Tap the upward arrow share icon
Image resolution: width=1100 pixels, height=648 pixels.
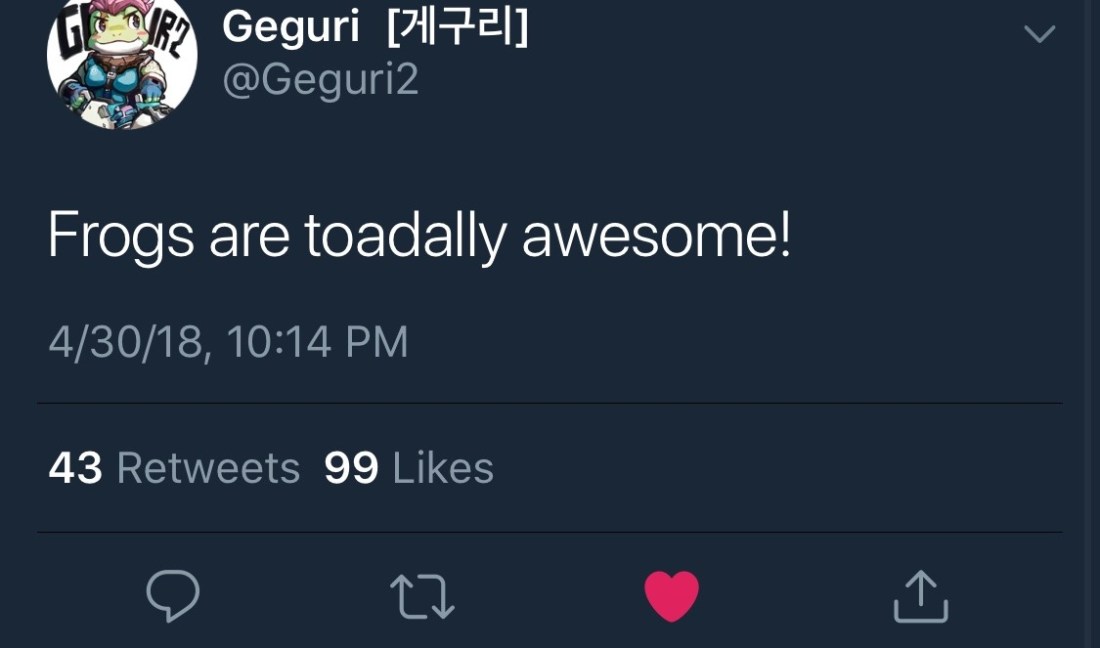(919, 596)
